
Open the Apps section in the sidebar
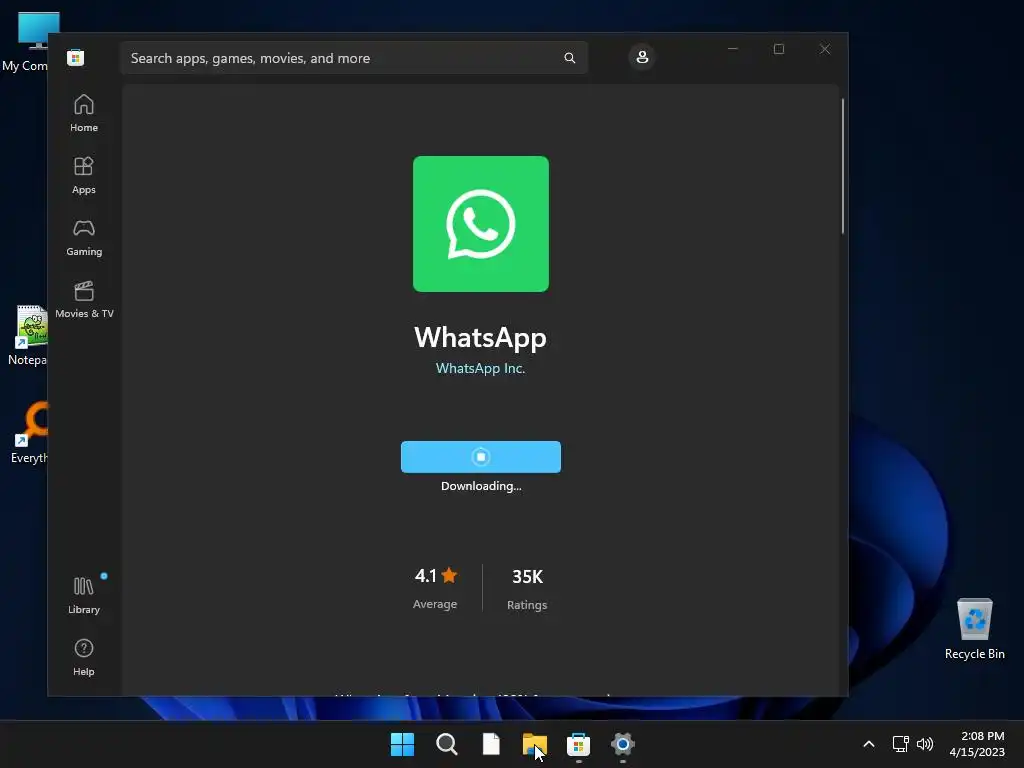coord(84,176)
